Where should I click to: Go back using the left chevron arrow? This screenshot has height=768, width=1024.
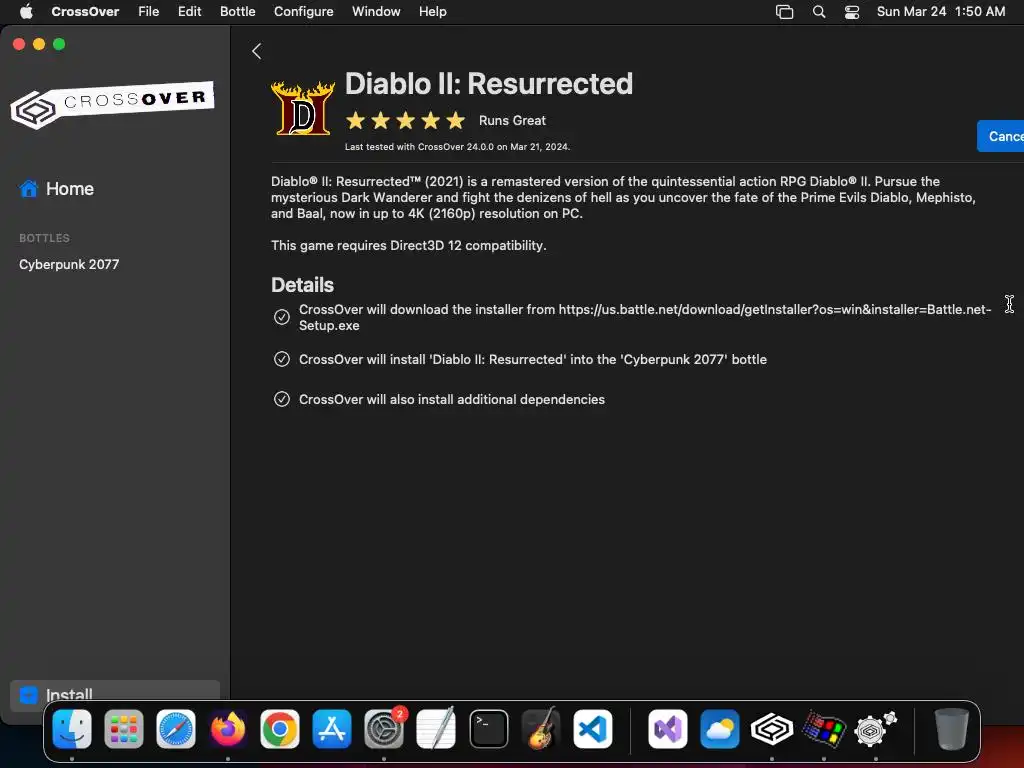coord(257,52)
